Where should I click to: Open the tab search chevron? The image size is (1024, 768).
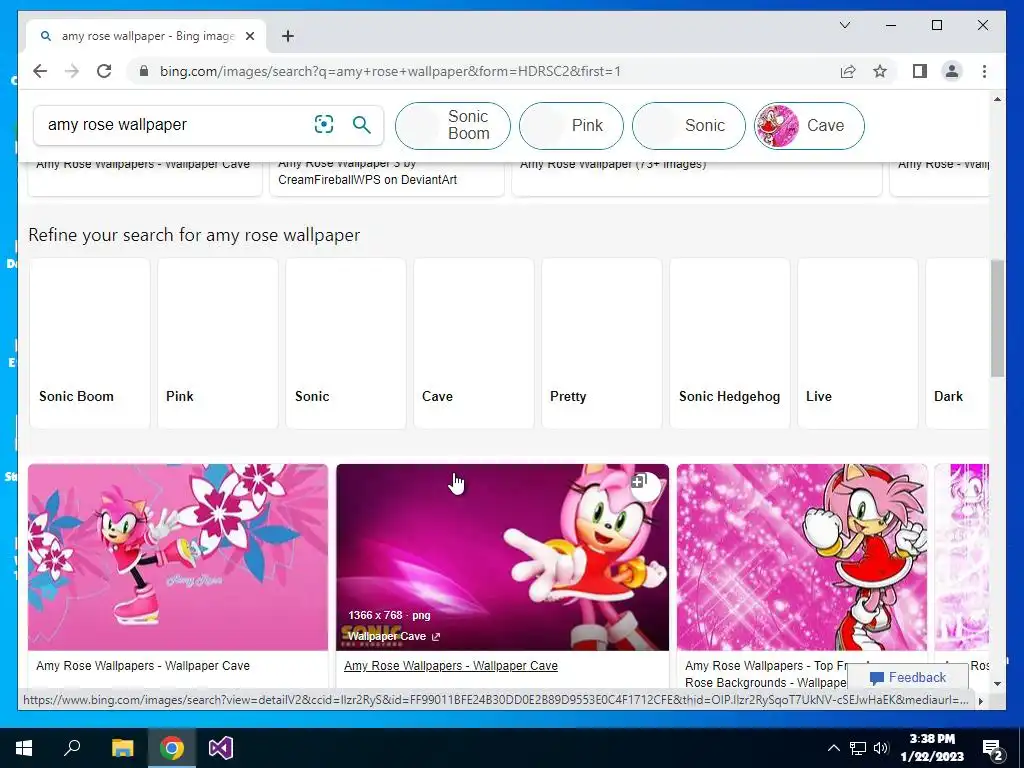click(844, 25)
